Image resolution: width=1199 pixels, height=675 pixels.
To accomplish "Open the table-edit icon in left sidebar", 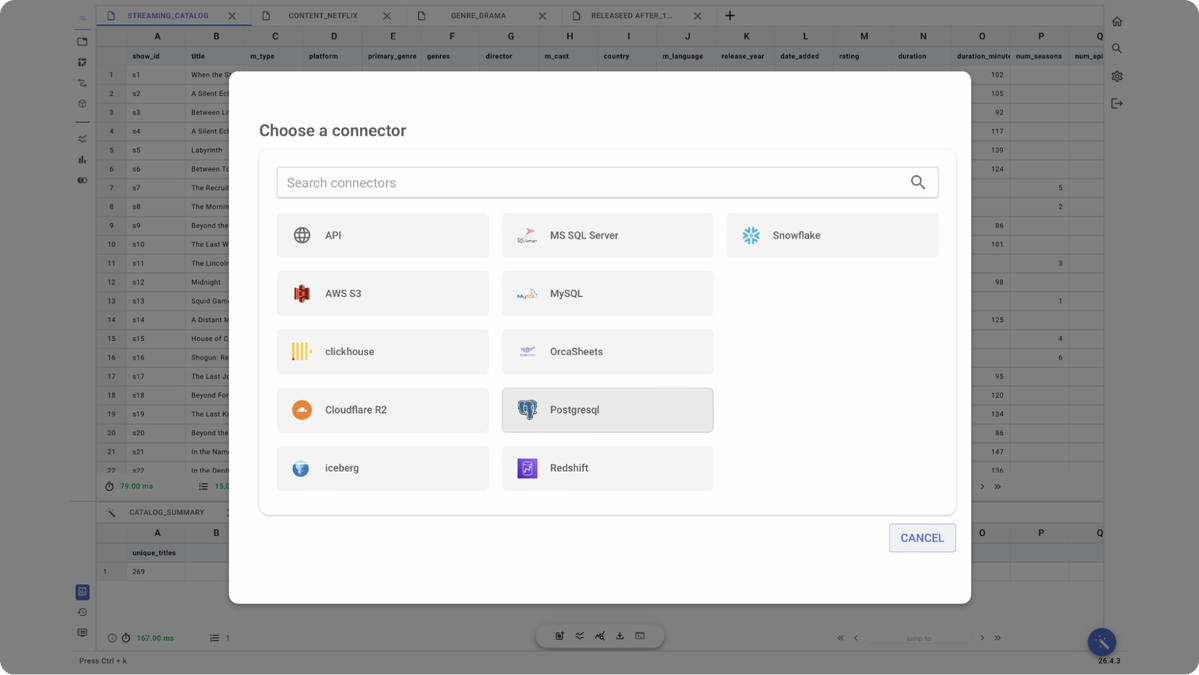I will pos(83,63).
